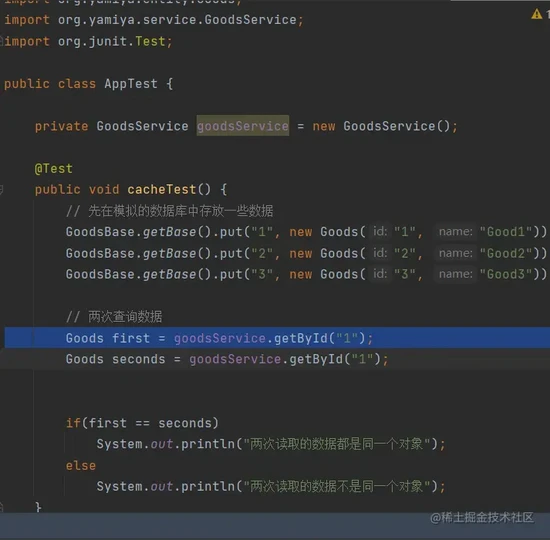Click the private keyword
Screen dimensions: 550x540
pos(62,126)
